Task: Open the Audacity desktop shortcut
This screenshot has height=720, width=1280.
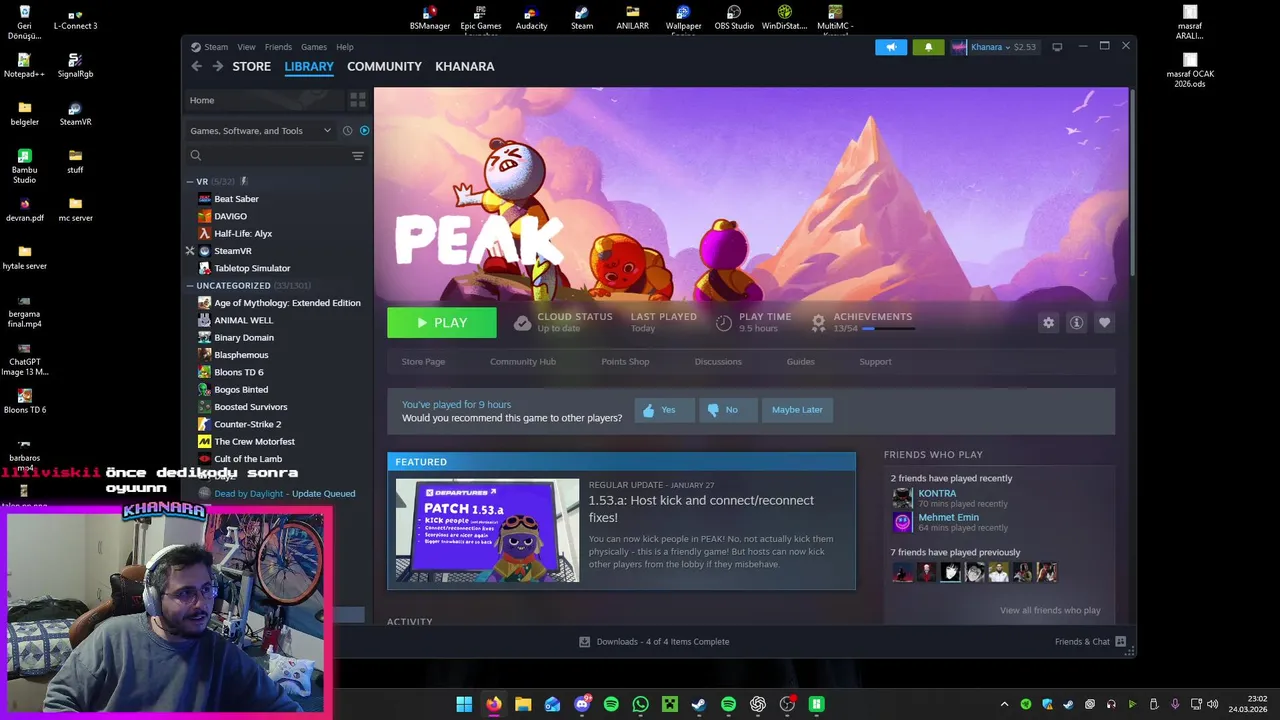Action: pyautogui.click(x=531, y=18)
